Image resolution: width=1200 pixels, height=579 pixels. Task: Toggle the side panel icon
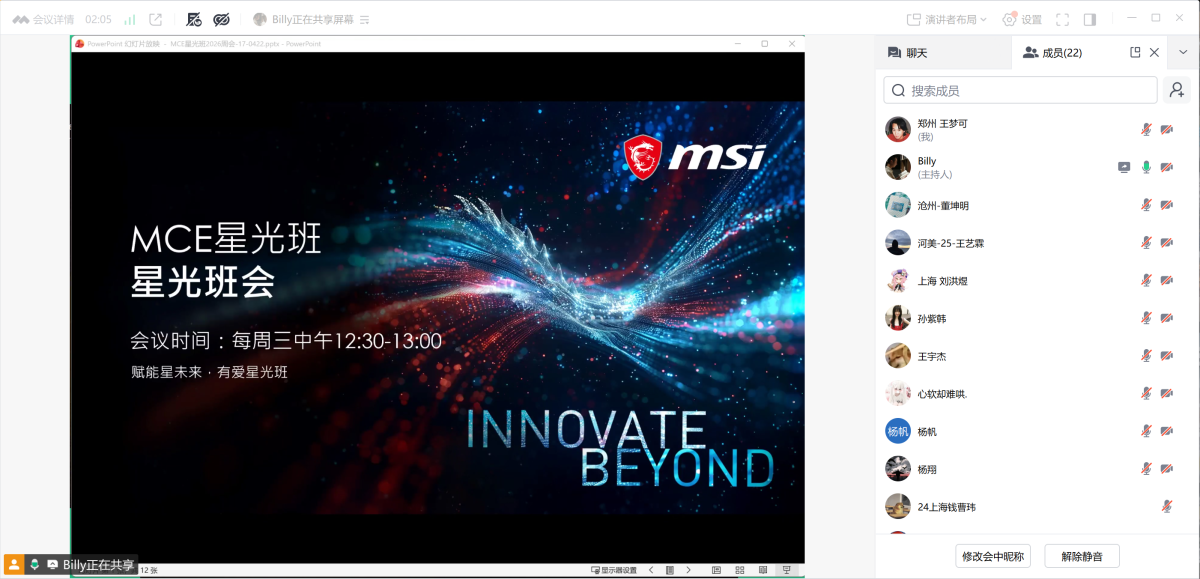coord(1090,19)
